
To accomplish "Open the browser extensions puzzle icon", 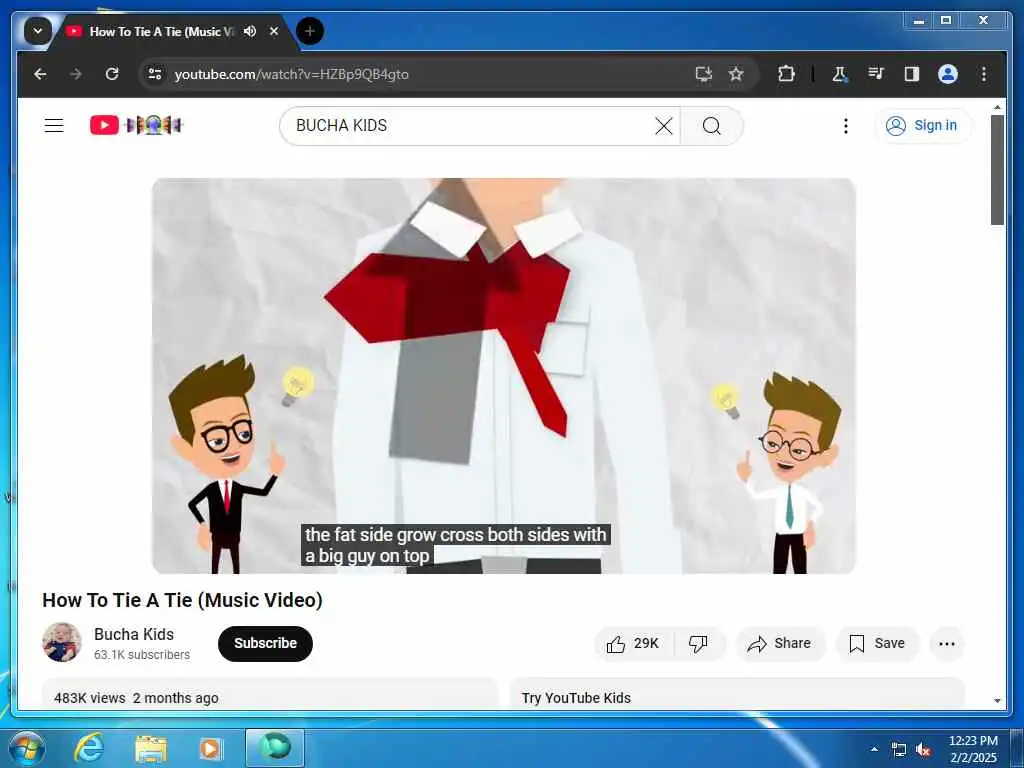I will point(786,74).
